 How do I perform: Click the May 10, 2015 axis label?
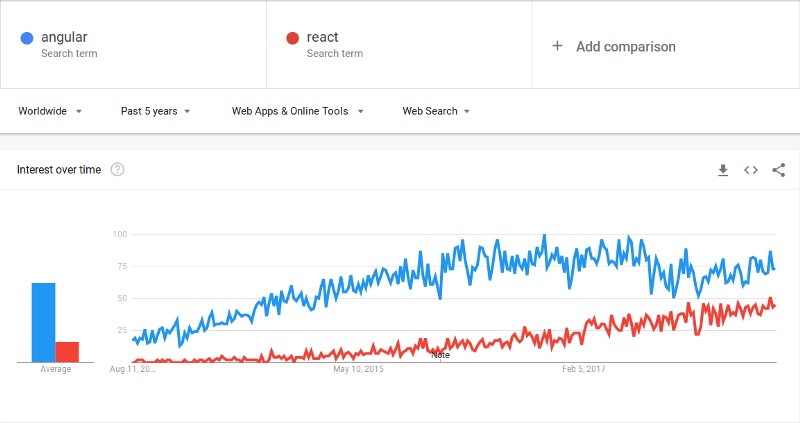pyautogui.click(x=358, y=369)
